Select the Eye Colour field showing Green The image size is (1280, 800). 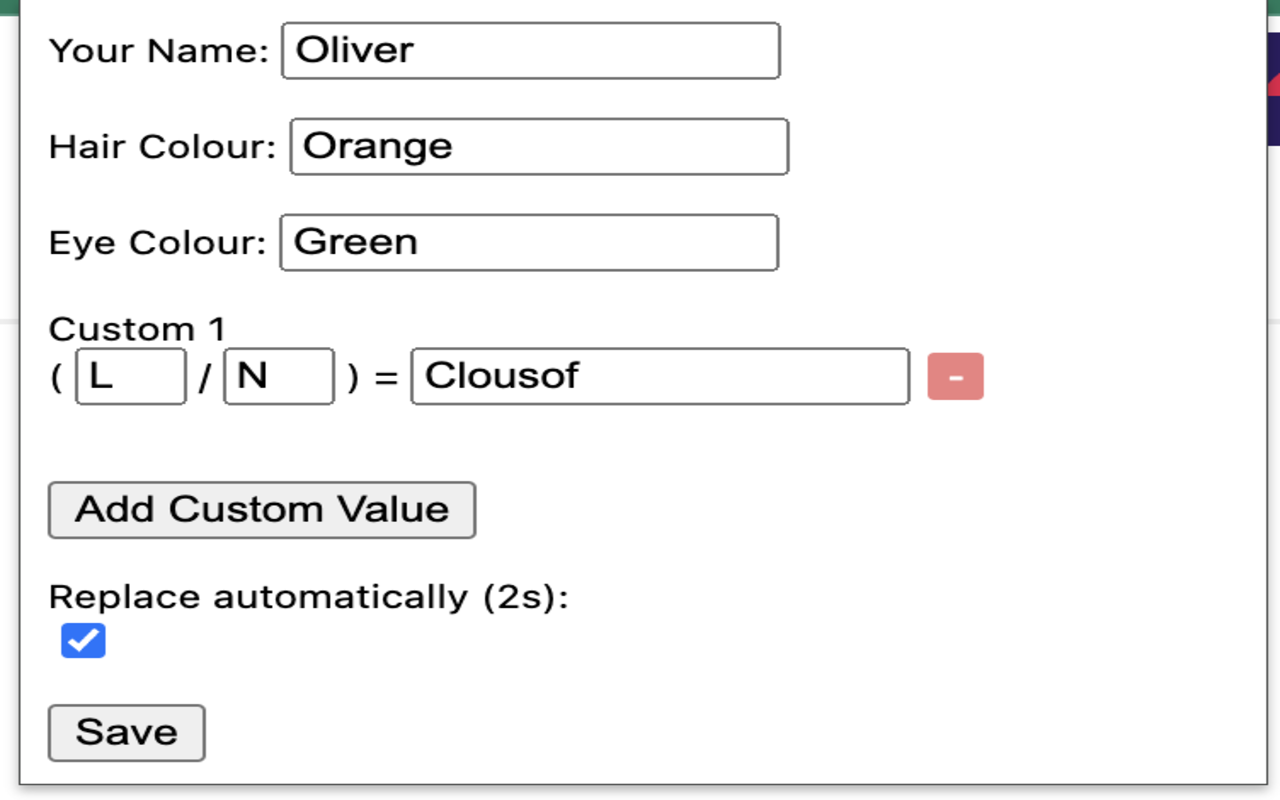point(529,243)
